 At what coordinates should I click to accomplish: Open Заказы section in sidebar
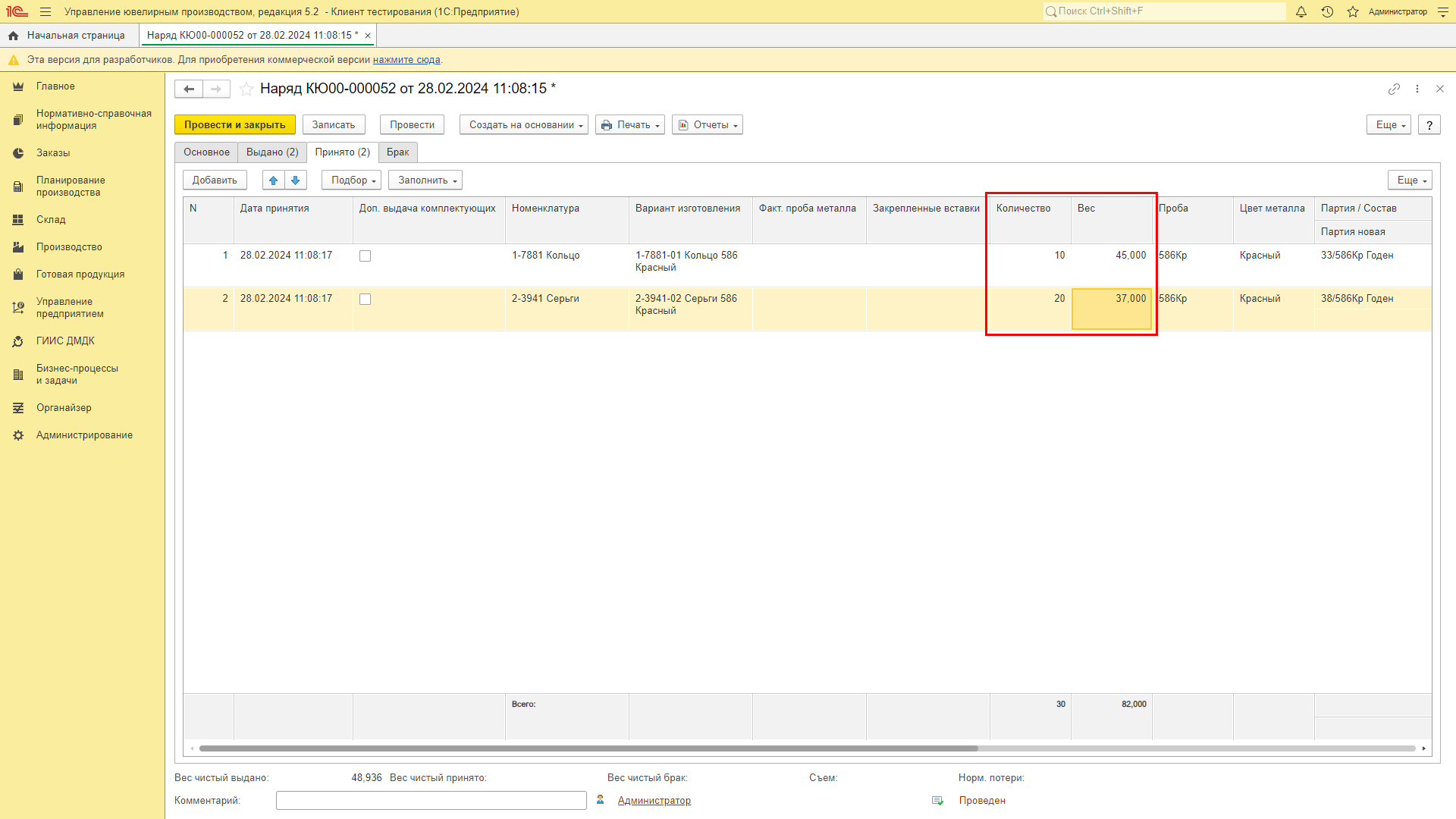(53, 153)
